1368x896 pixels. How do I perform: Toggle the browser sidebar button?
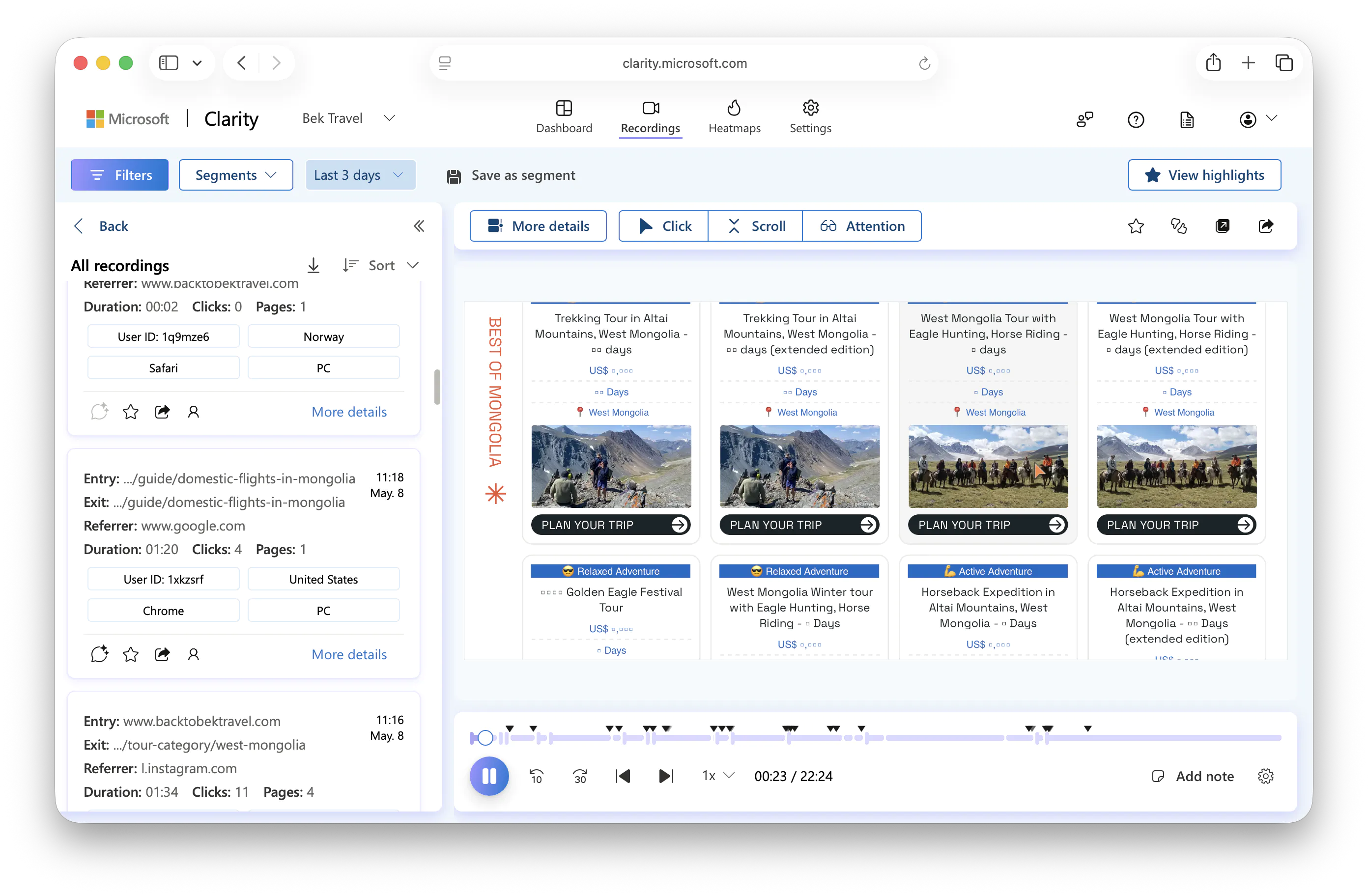click(x=169, y=63)
